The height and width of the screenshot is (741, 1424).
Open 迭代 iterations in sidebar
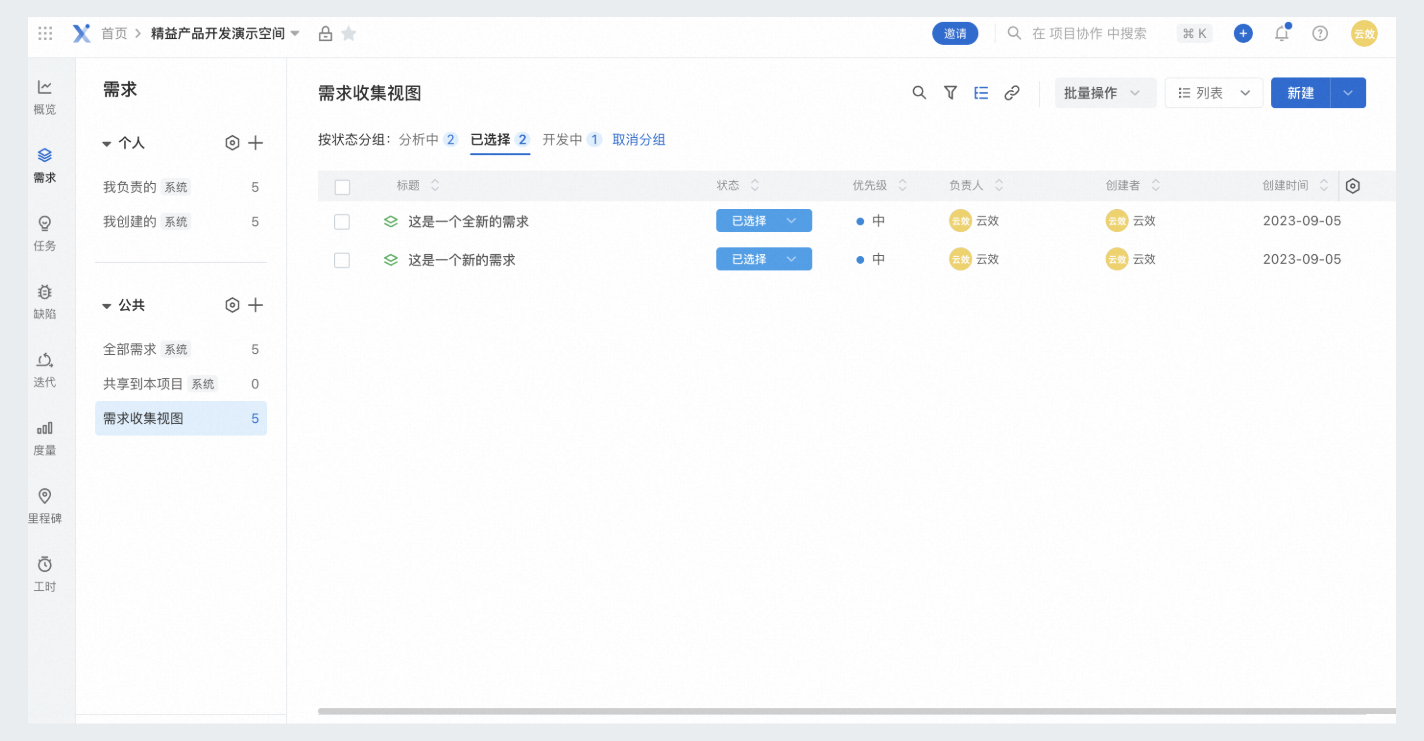tap(45, 369)
